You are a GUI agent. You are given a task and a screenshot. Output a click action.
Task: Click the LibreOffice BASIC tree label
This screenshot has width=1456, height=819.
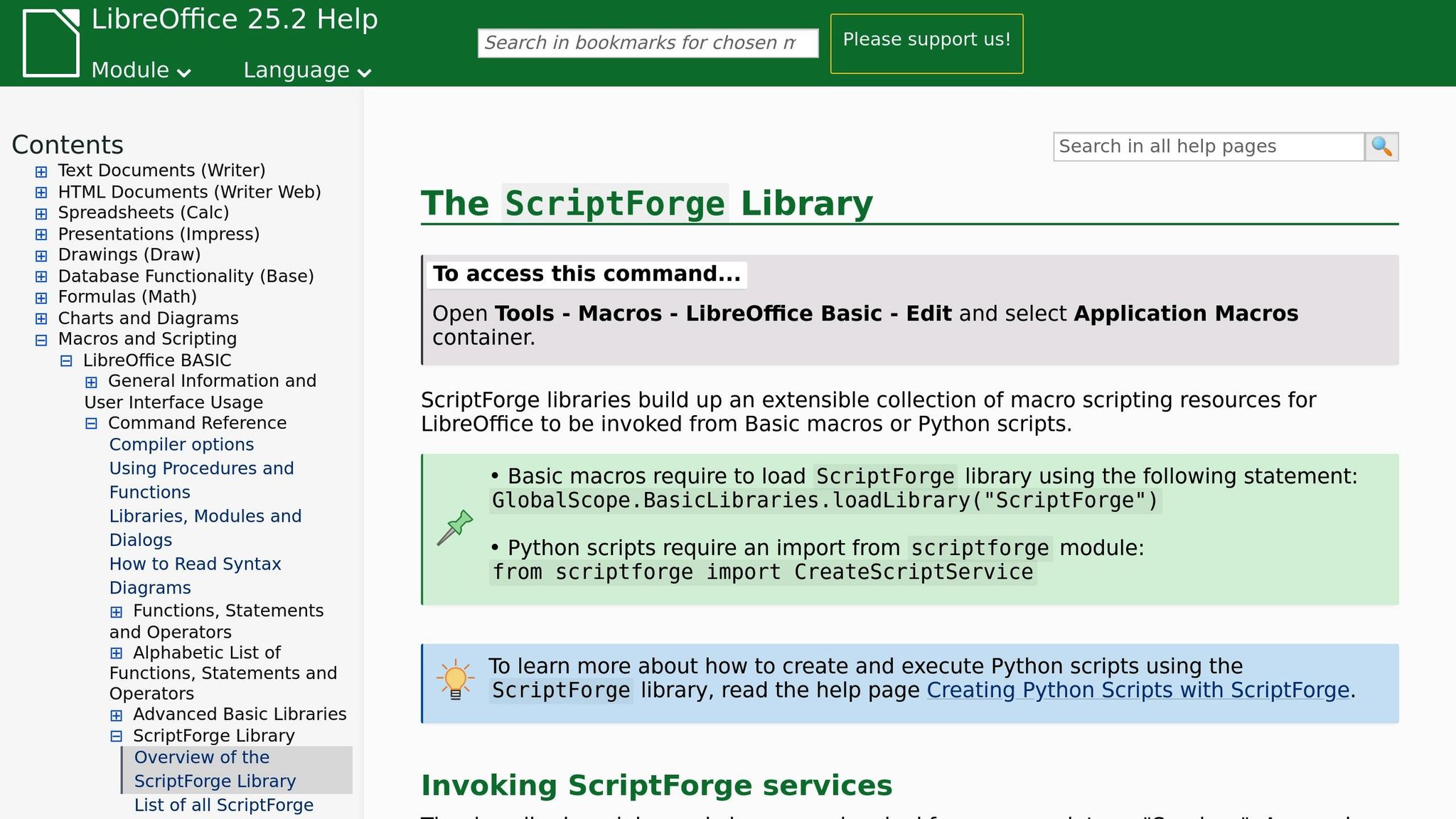[x=157, y=360]
